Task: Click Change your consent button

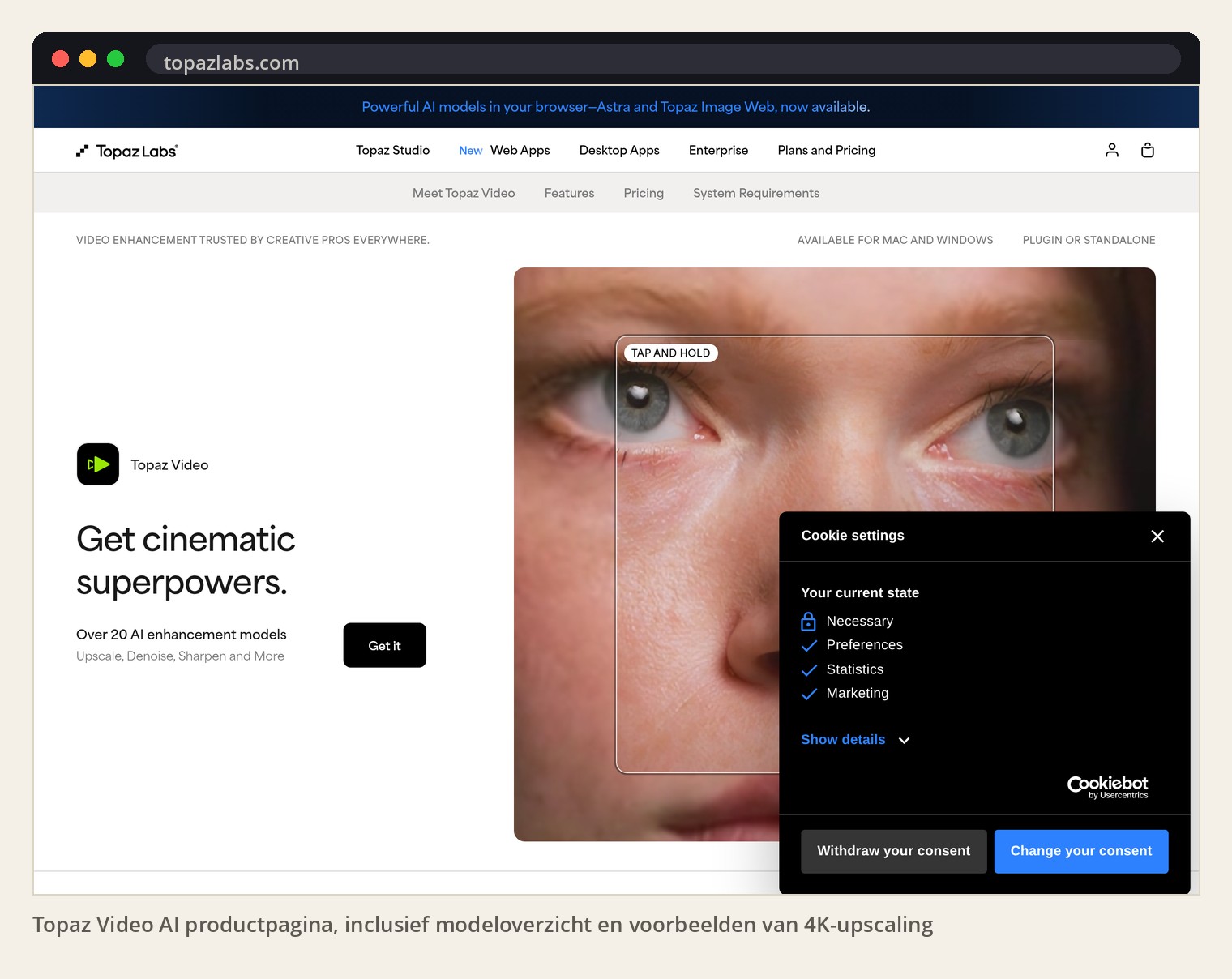Action: 1081,851
